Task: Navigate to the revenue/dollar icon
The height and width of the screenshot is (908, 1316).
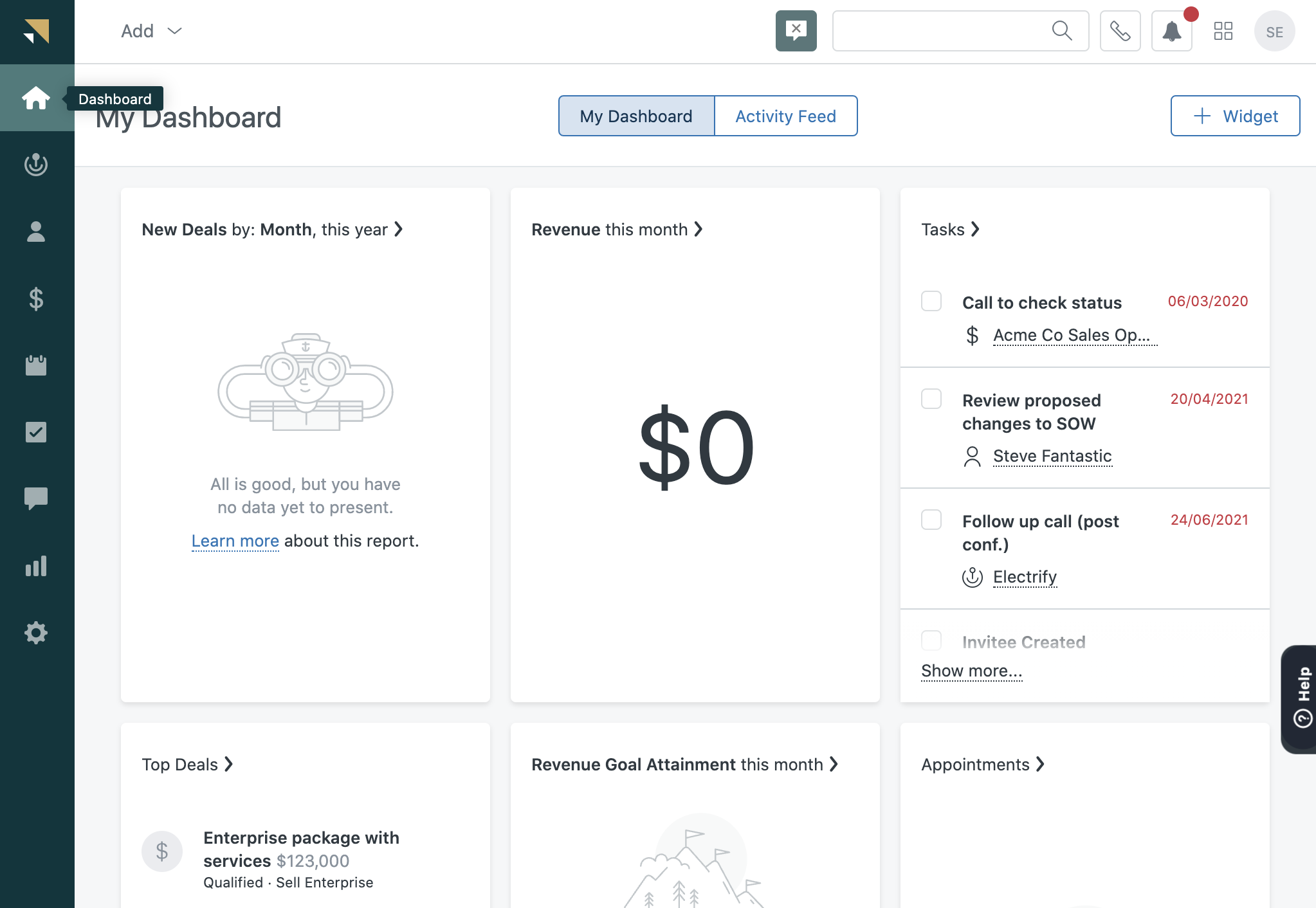Action: tap(36, 298)
